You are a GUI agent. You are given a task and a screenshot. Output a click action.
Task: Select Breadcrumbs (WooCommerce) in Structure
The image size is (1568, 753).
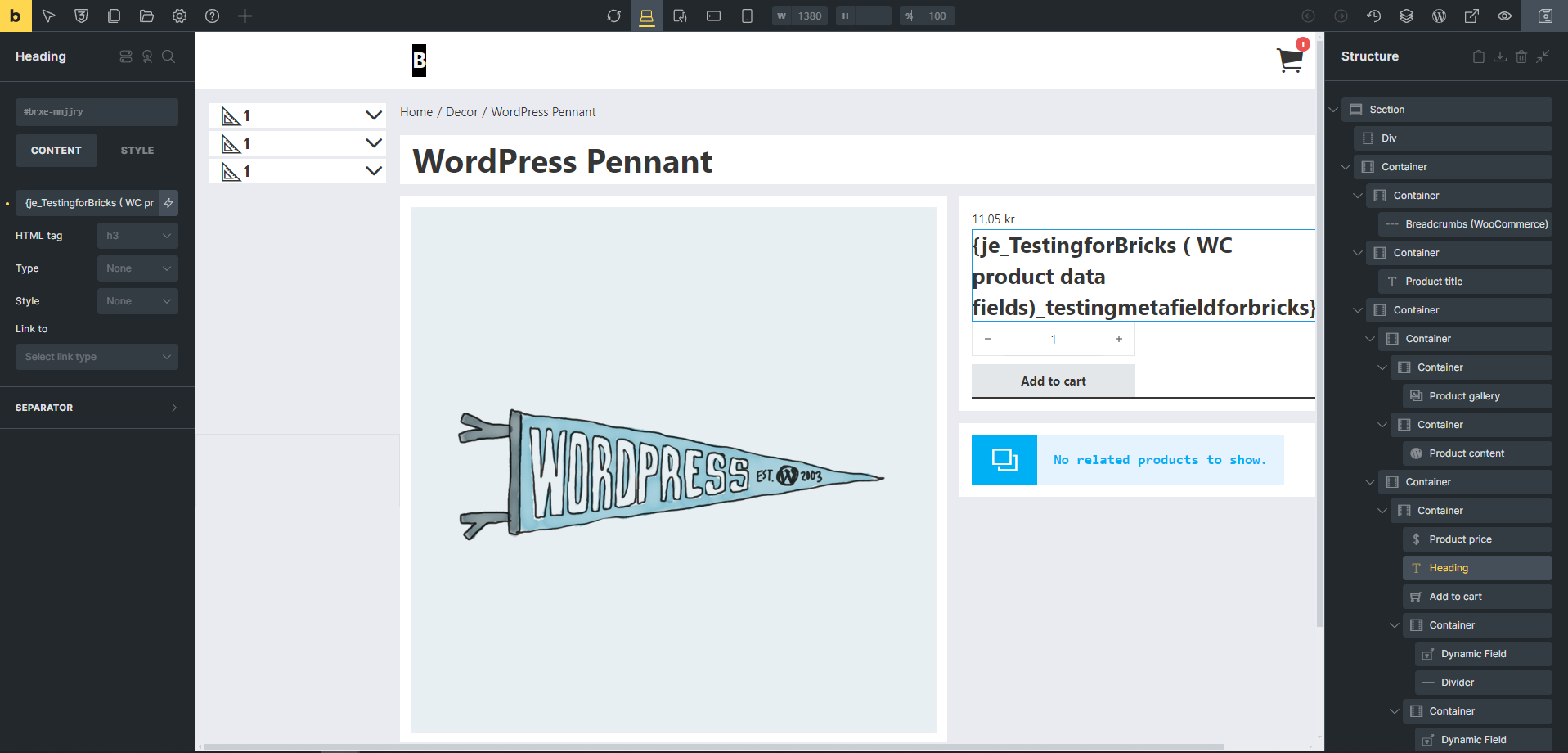coord(1465,224)
